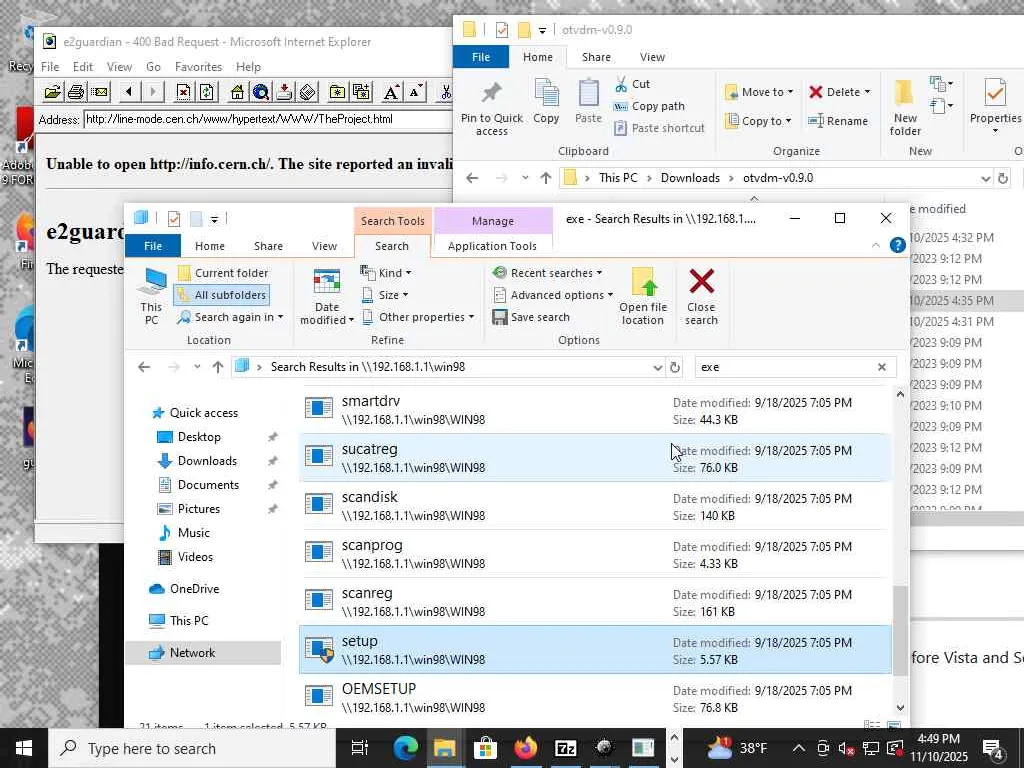
Task: Click the Open folder icon in Internet Explorer toolbar
Action: (x=53, y=92)
